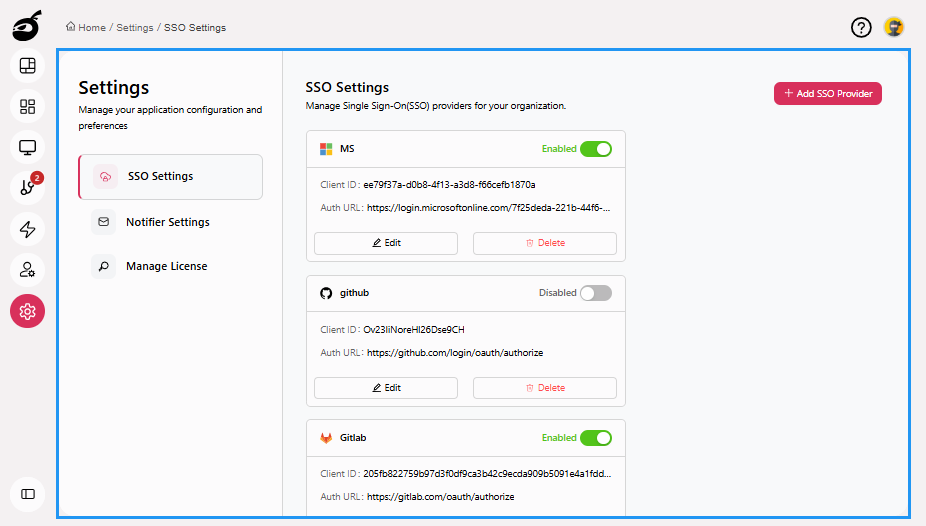Open the user avatar menu
This screenshot has width=926, height=526.
[894, 27]
